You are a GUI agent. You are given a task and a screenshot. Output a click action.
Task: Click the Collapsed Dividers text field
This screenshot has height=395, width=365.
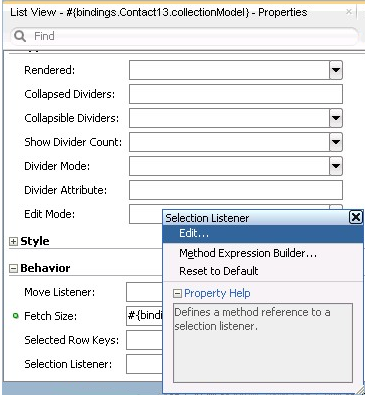[236, 94]
